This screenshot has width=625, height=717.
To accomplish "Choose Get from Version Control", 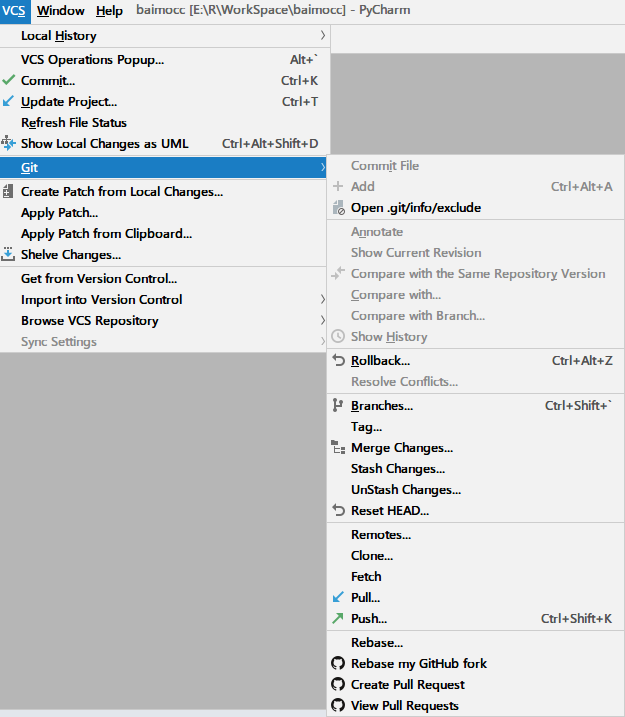I will tap(165, 278).
